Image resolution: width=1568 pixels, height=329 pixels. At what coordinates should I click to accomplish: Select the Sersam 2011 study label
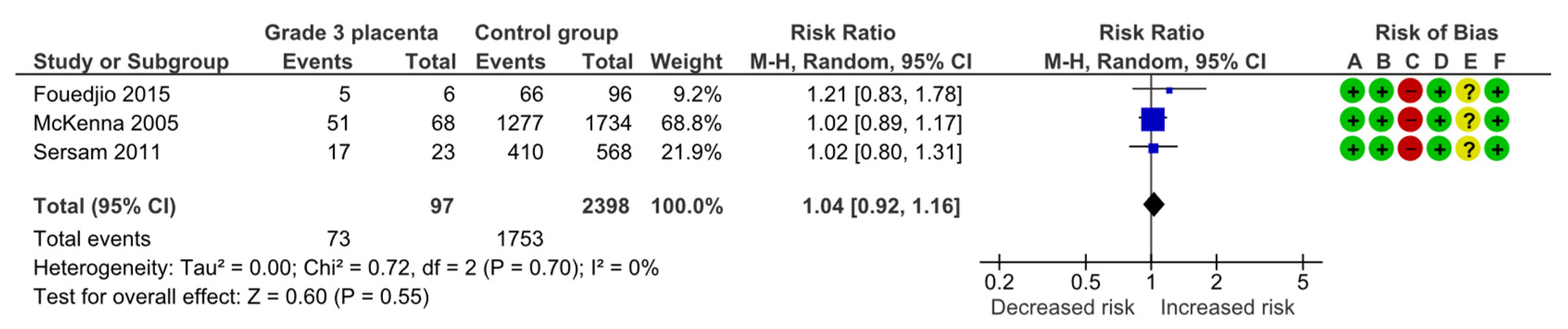click(97, 152)
